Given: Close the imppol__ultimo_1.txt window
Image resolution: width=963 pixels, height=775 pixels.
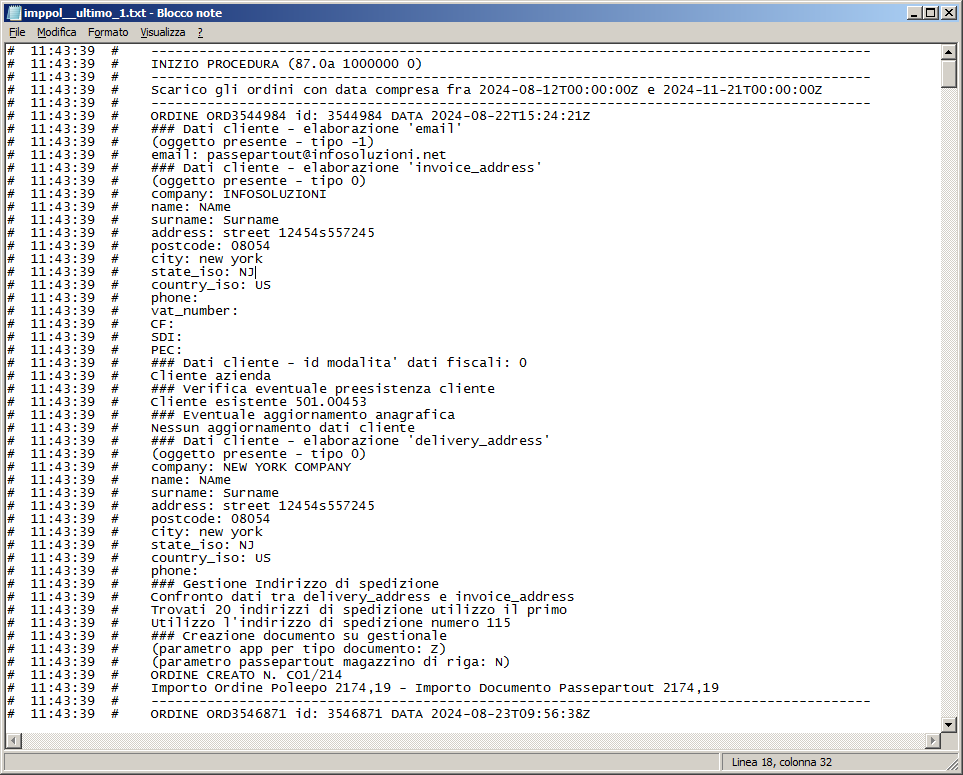Looking at the screenshot, I should (x=948, y=13).
